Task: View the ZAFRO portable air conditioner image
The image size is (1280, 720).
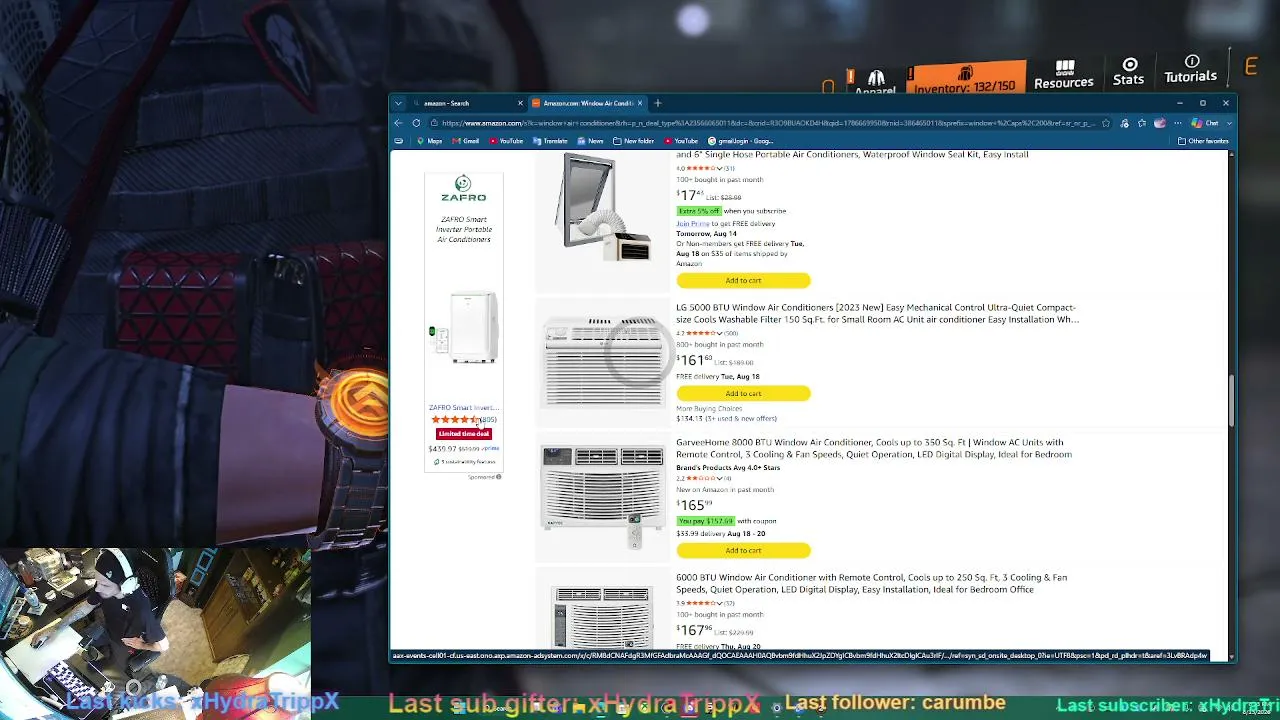Action: coord(463,329)
